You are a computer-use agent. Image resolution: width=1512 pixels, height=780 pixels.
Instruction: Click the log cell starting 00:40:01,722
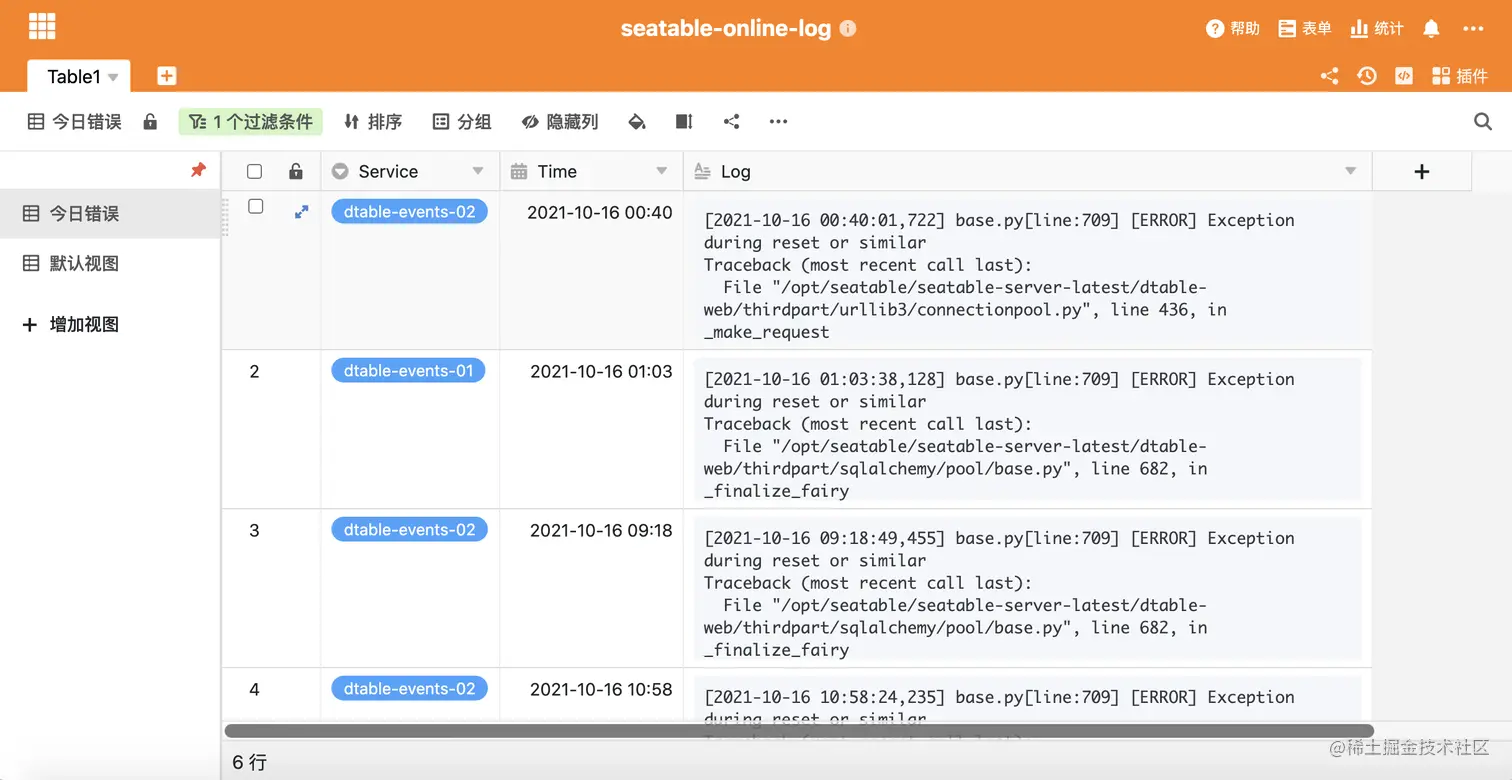point(1027,271)
